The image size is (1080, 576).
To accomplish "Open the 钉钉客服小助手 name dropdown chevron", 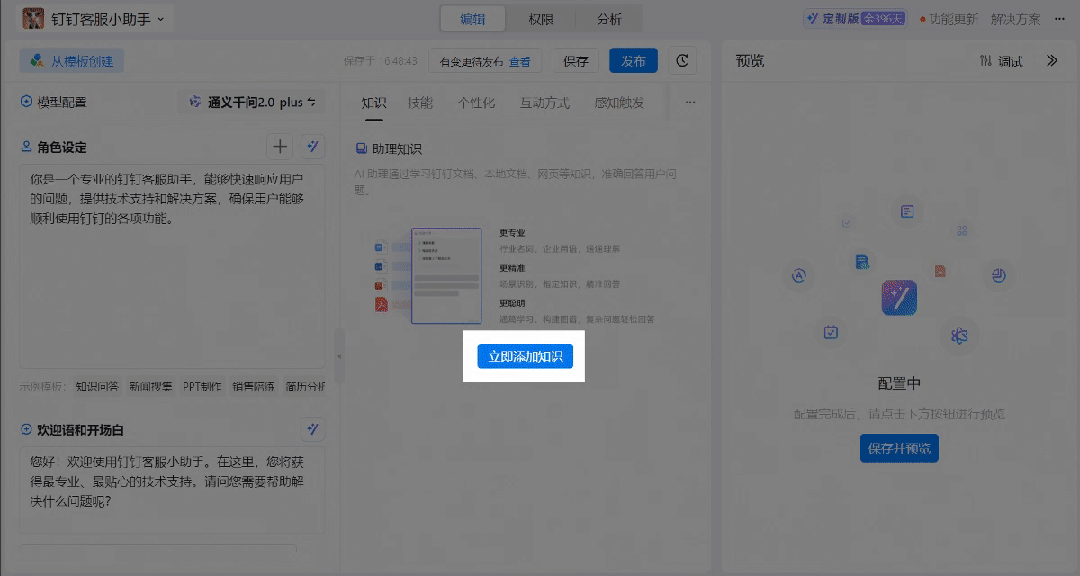I will (160, 19).
